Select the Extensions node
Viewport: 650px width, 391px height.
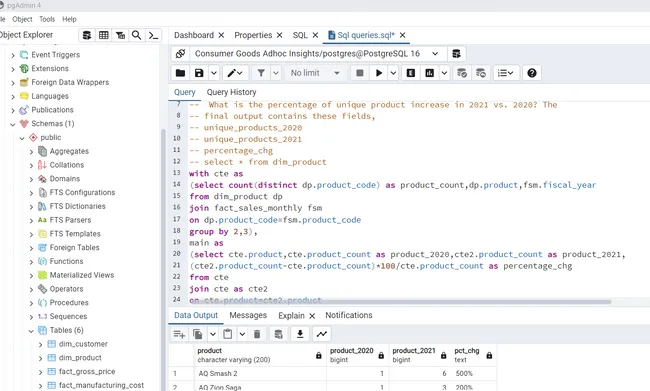click(50, 68)
